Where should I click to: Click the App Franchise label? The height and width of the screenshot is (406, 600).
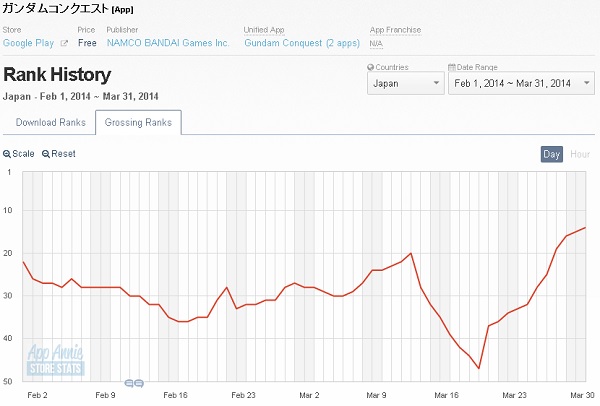coord(395,30)
